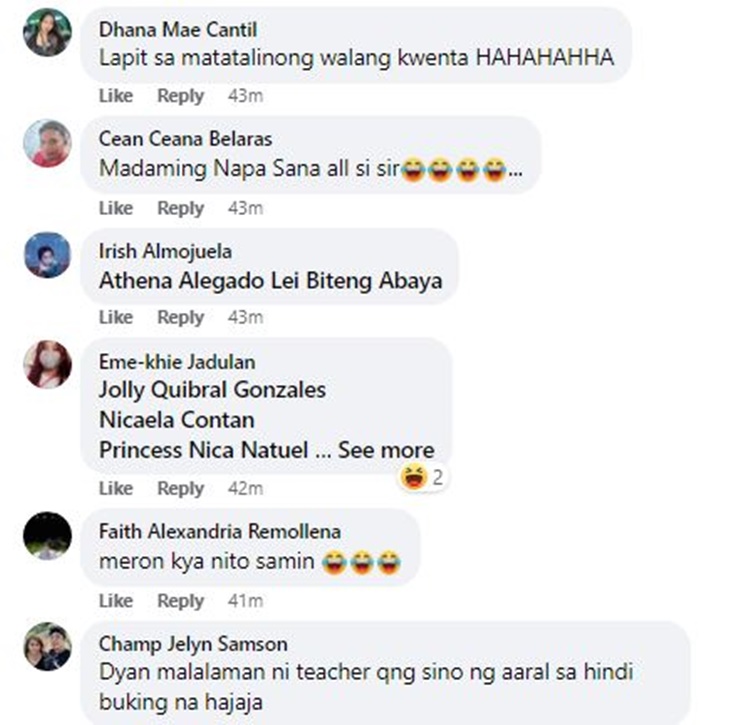Viewport: 750px width, 725px height.
Task: Open Eme-khie Jadulan's profile avatar
Action: click(x=47, y=364)
